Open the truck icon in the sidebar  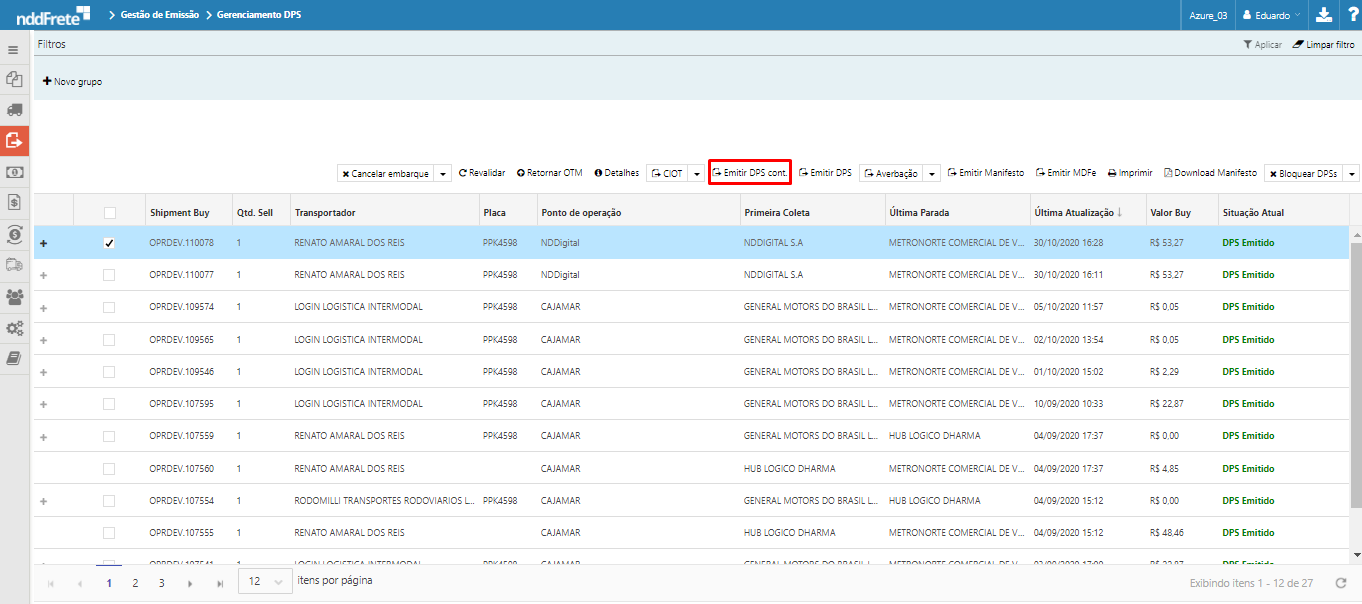click(14, 110)
